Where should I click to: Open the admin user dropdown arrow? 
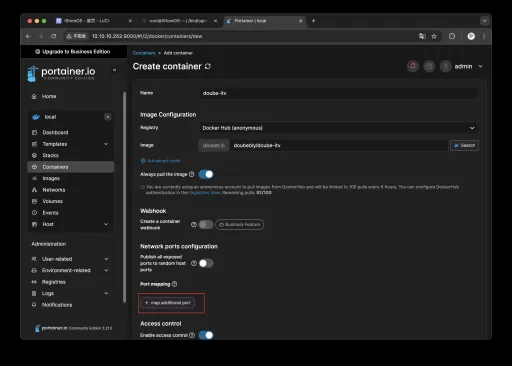(480, 66)
